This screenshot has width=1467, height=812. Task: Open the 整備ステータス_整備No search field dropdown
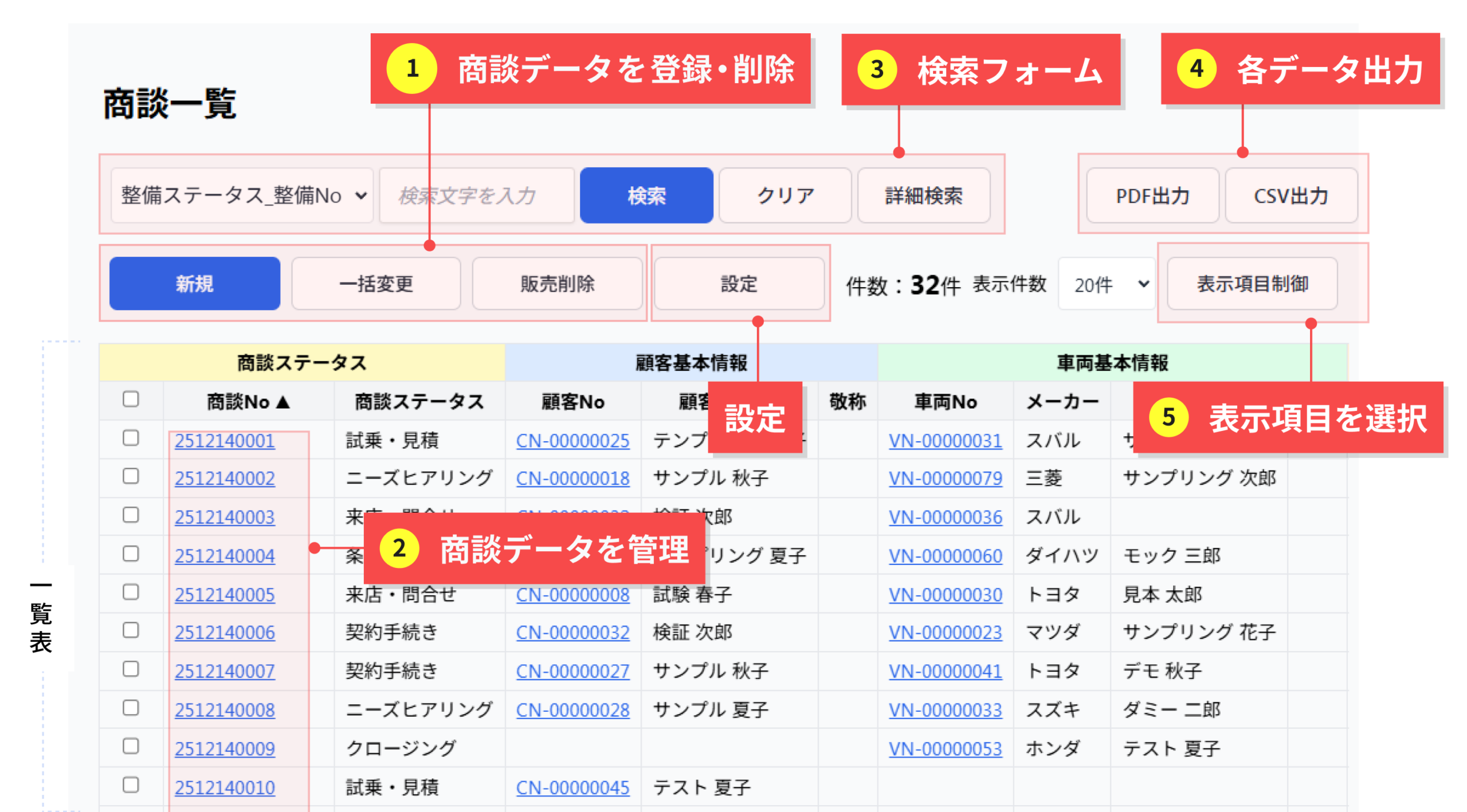pos(242,195)
